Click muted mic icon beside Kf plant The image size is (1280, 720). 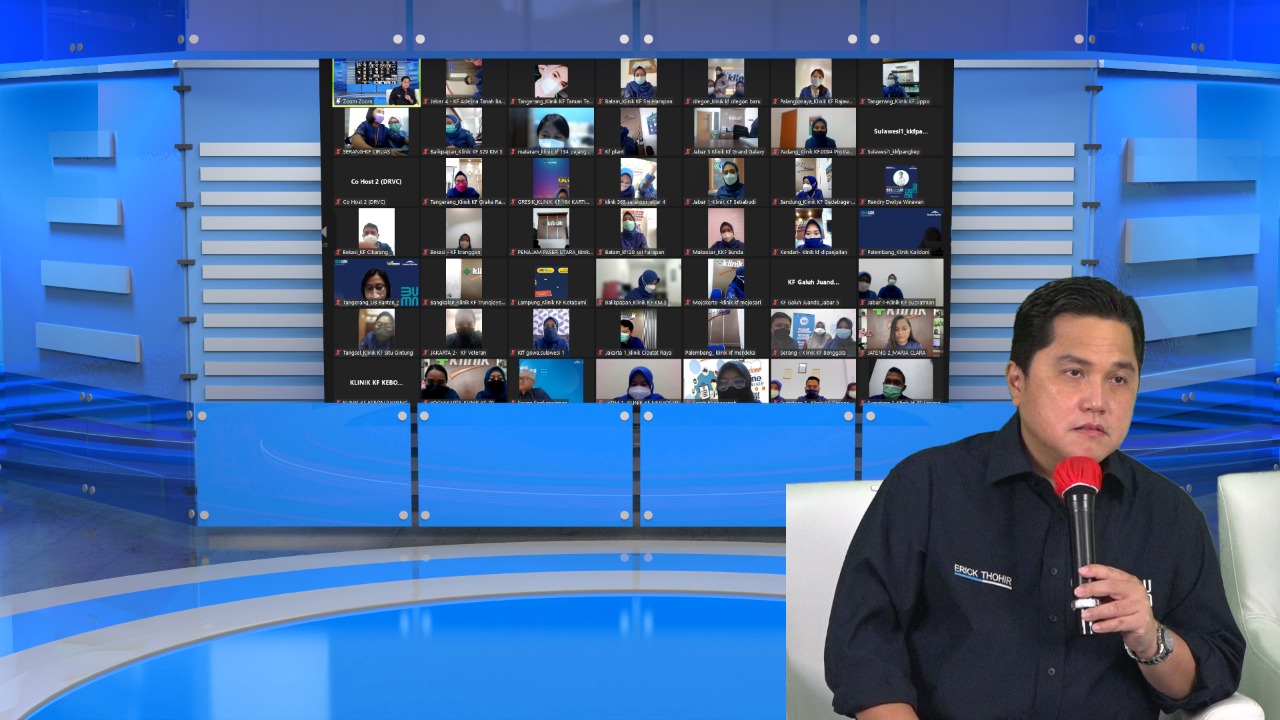click(599, 152)
